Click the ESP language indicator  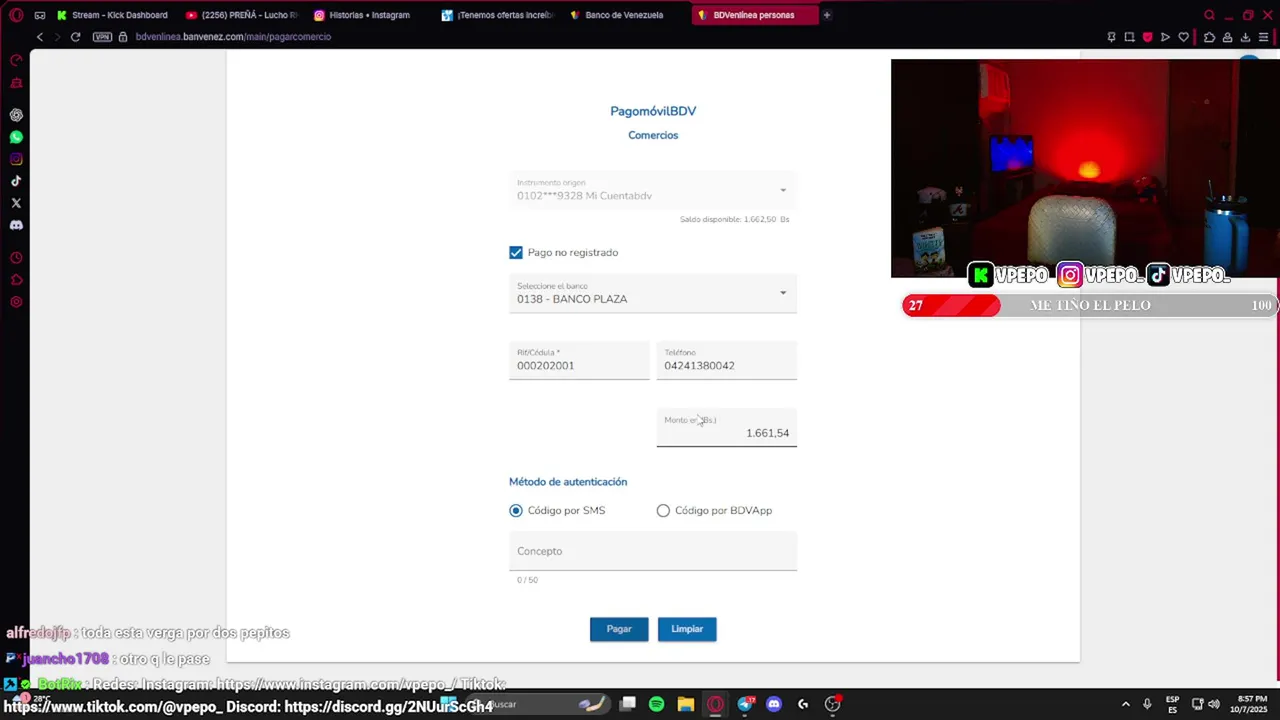1172,704
